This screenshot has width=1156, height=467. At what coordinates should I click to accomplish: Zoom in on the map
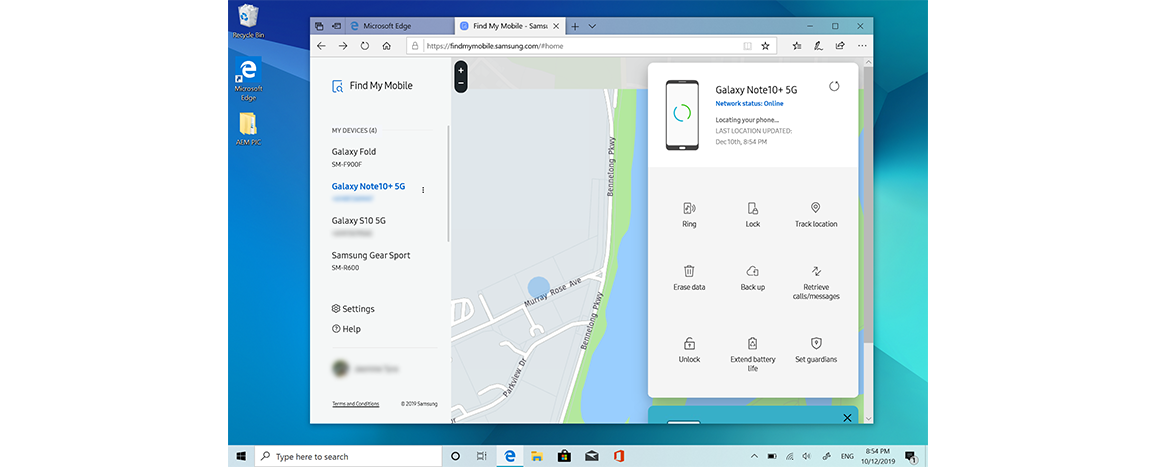pos(461,69)
